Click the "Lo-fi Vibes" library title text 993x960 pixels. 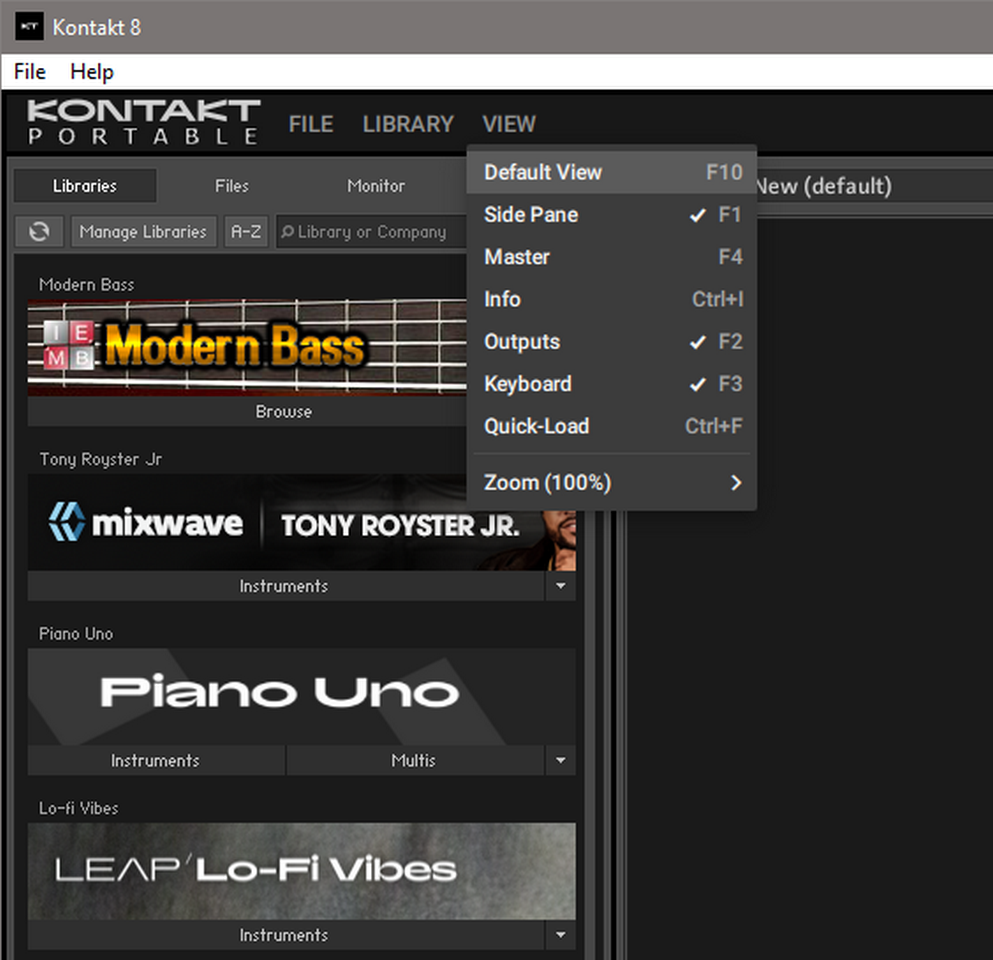click(x=79, y=808)
